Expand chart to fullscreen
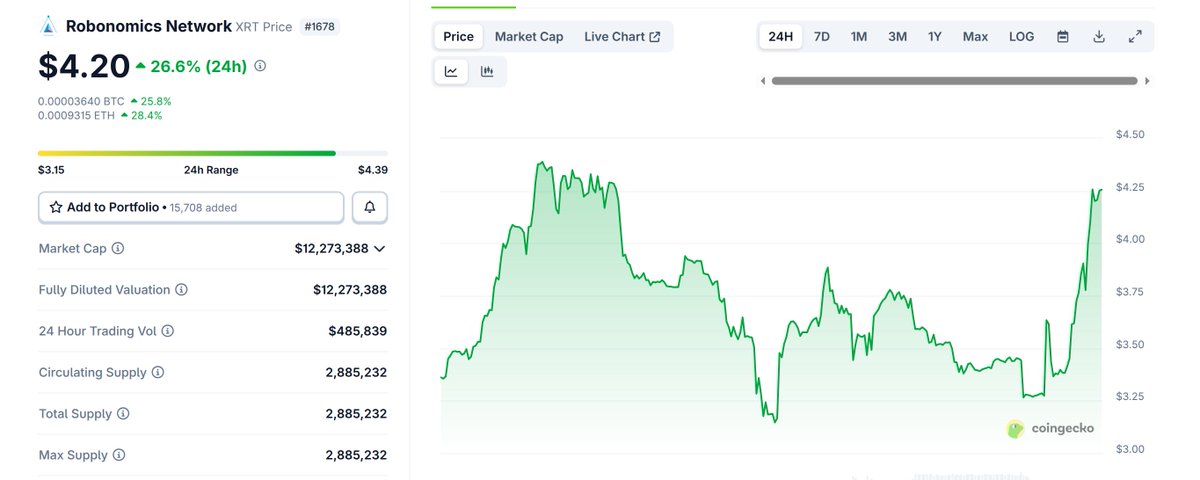 coord(1135,36)
